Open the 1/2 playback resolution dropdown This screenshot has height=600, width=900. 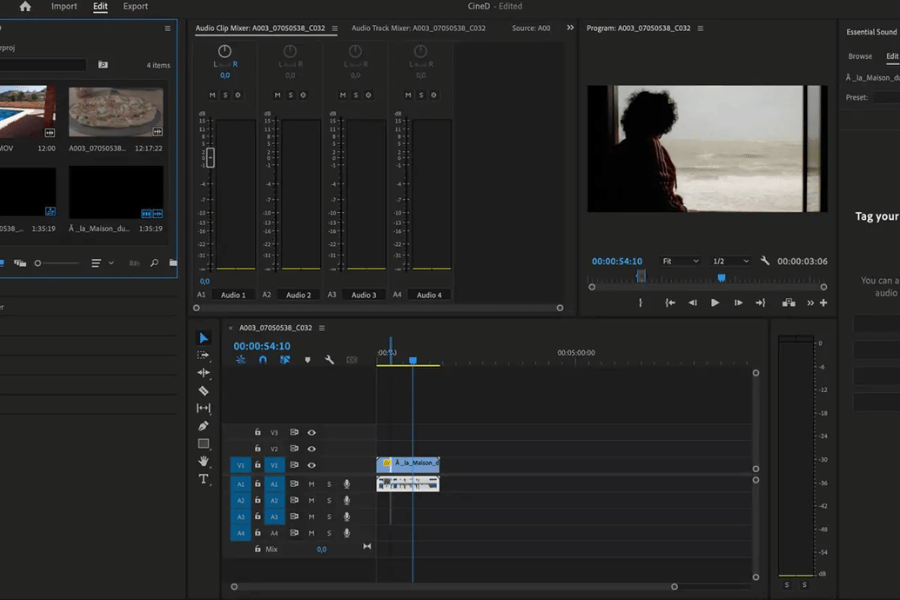[731, 261]
